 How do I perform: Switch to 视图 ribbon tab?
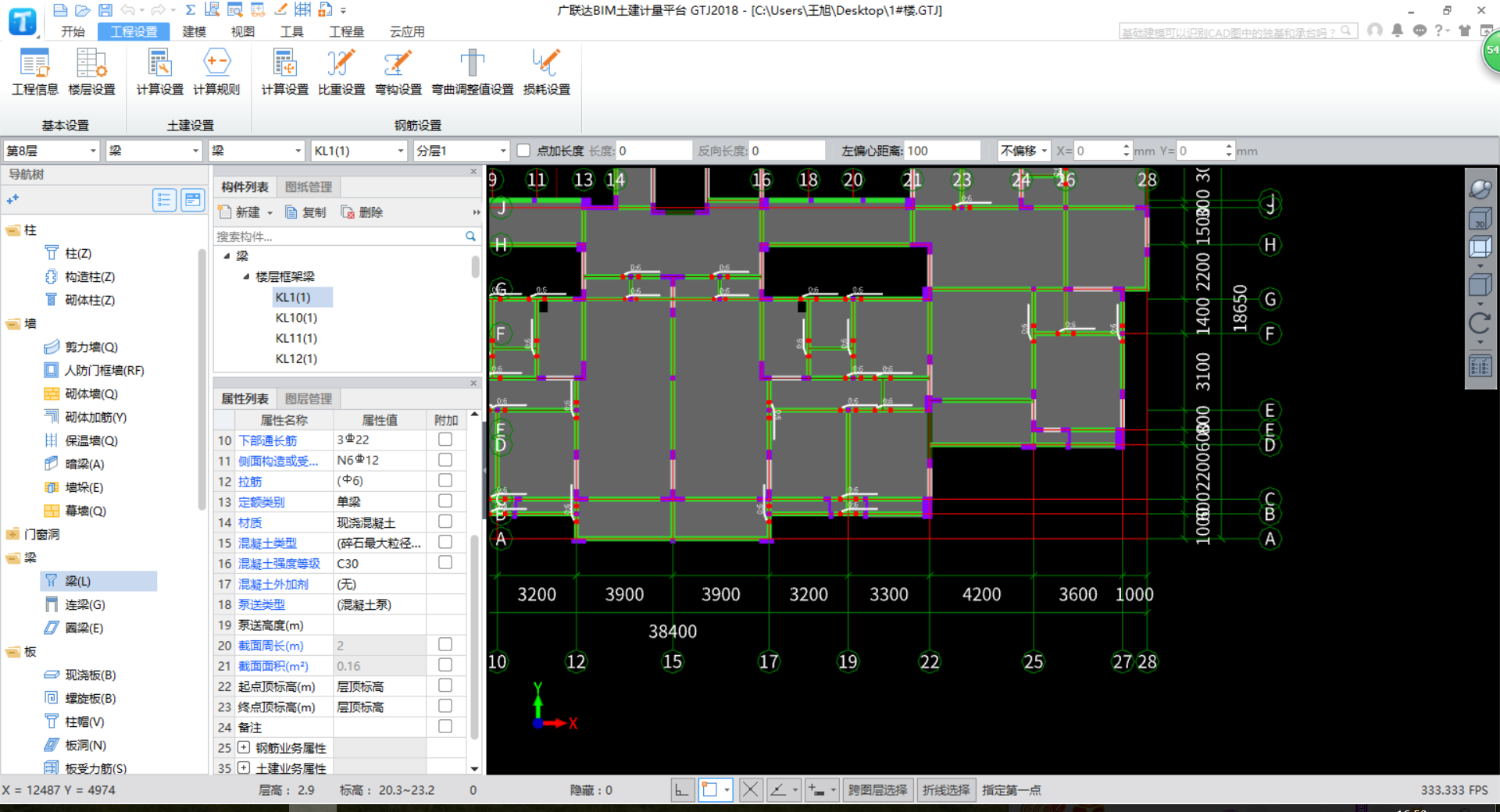[242, 31]
